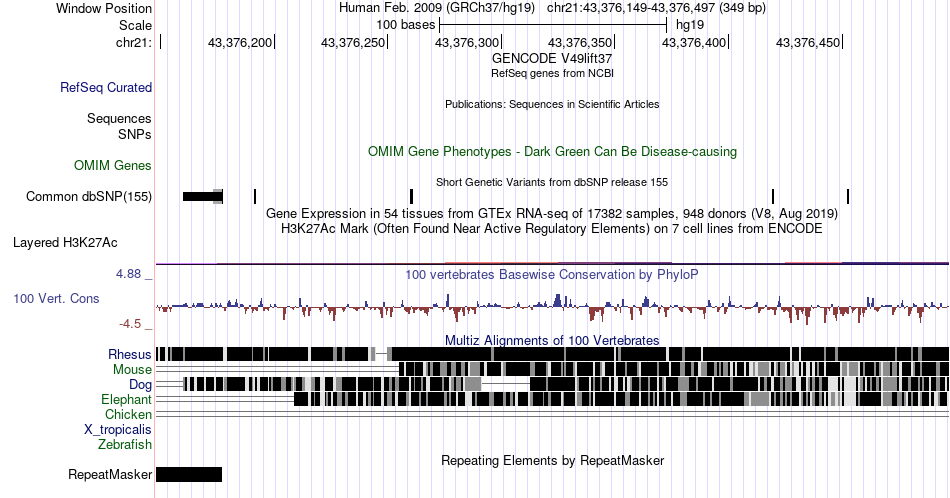Click Publications: Sequences in Scientific Articles title
The image size is (950, 498).
click(552, 104)
